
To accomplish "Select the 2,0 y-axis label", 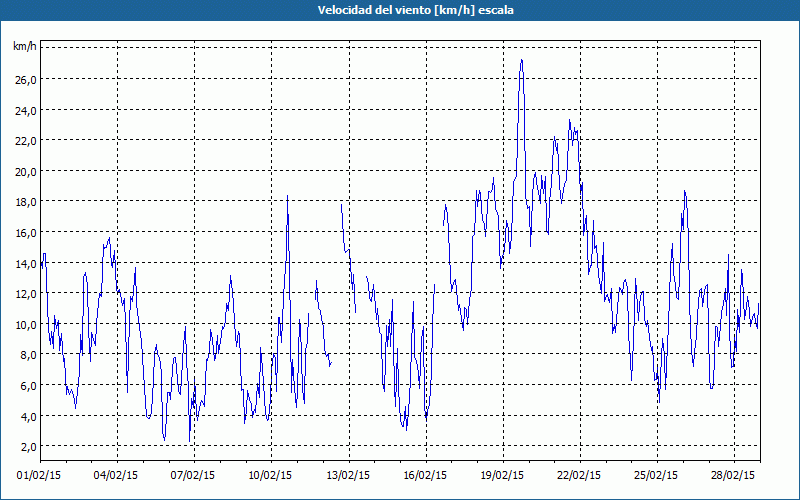I will [x=28, y=447].
